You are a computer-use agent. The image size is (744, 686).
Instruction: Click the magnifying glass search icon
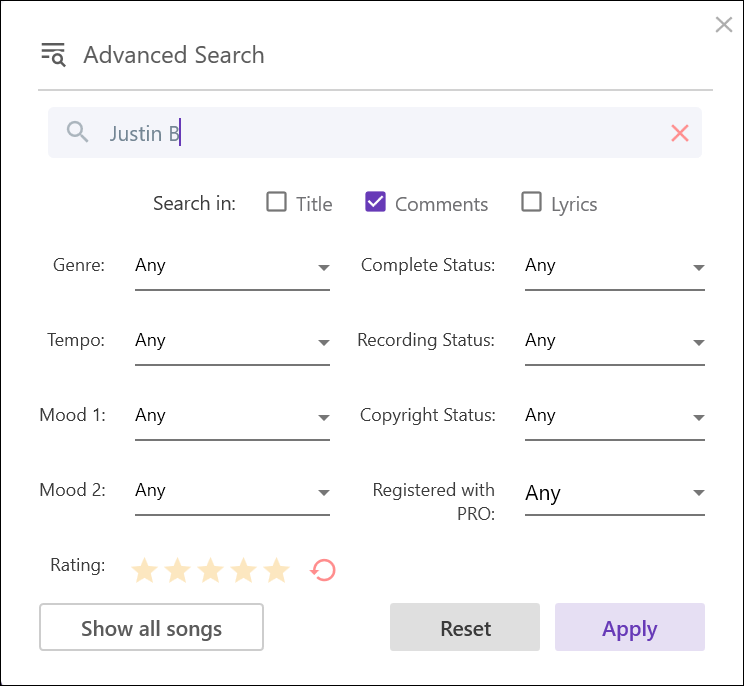click(78, 132)
